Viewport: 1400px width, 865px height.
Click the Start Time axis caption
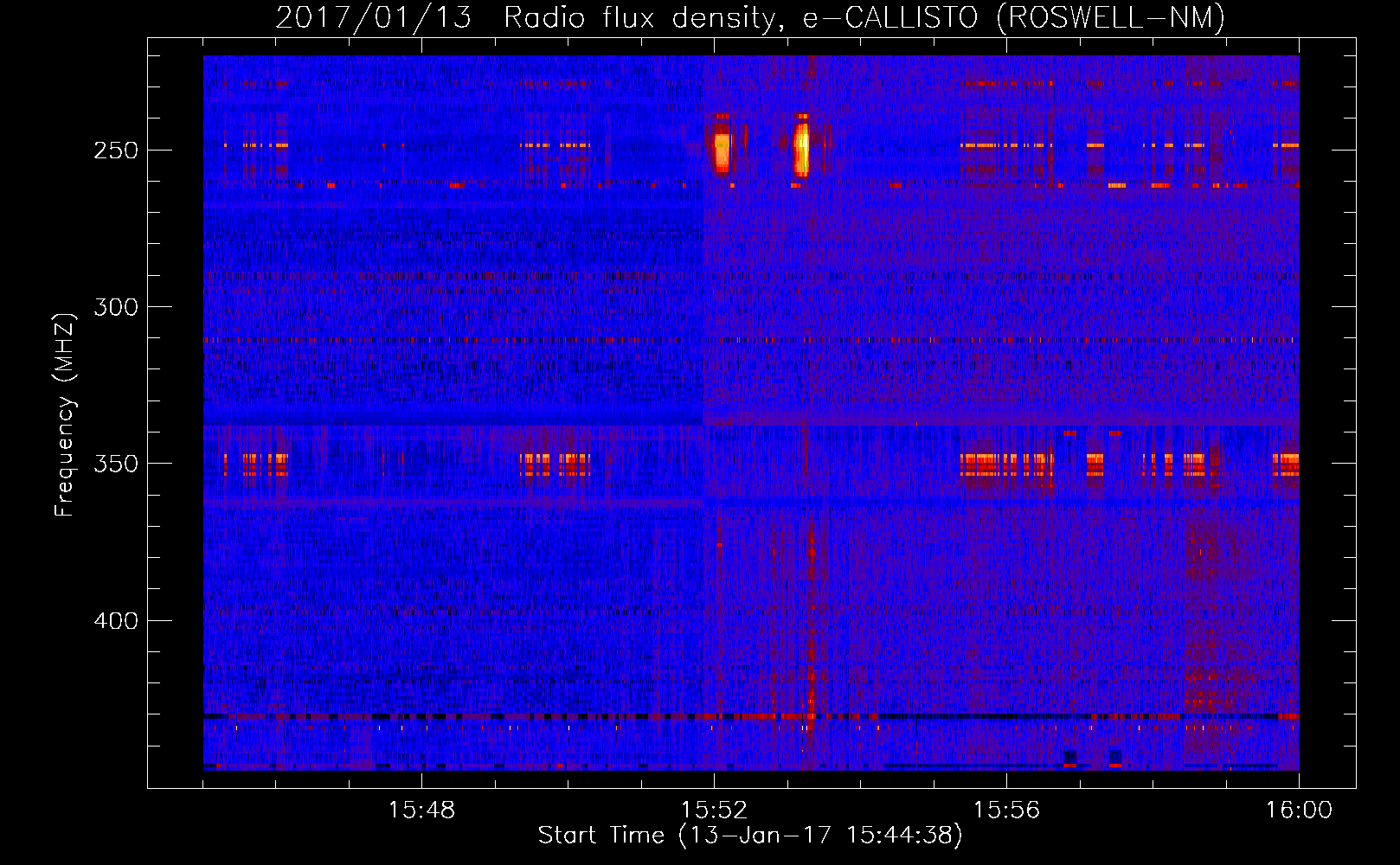click(x=750, y=836)
